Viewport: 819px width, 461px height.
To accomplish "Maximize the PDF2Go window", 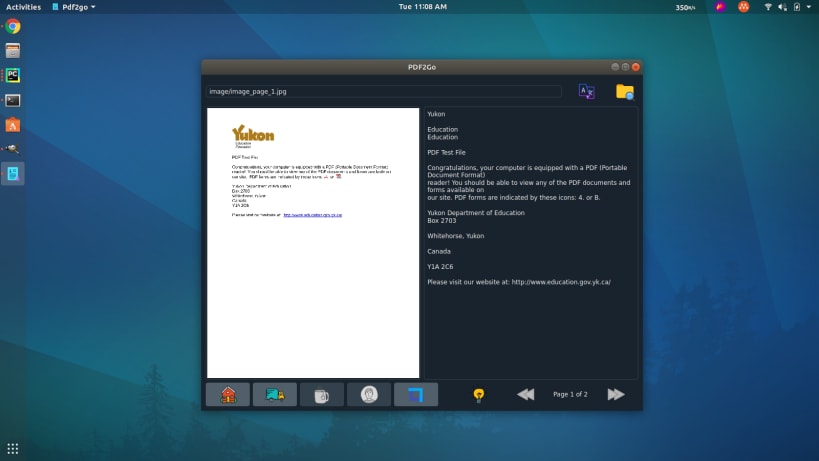I will 625,67.
